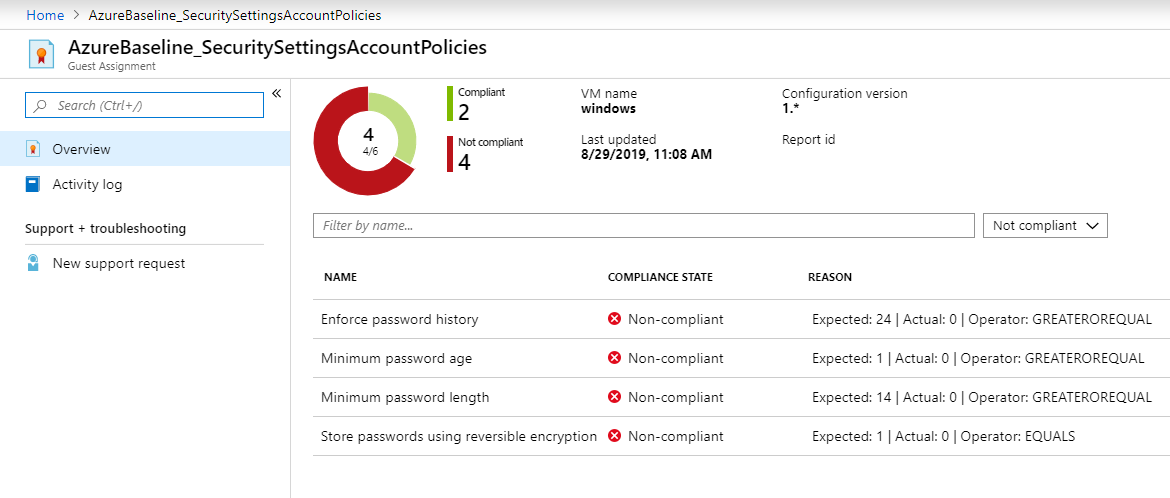The image size is (1170, 498).
Task: Open the Not compliant filter dropdown
Action: (x=1045, y=226)
